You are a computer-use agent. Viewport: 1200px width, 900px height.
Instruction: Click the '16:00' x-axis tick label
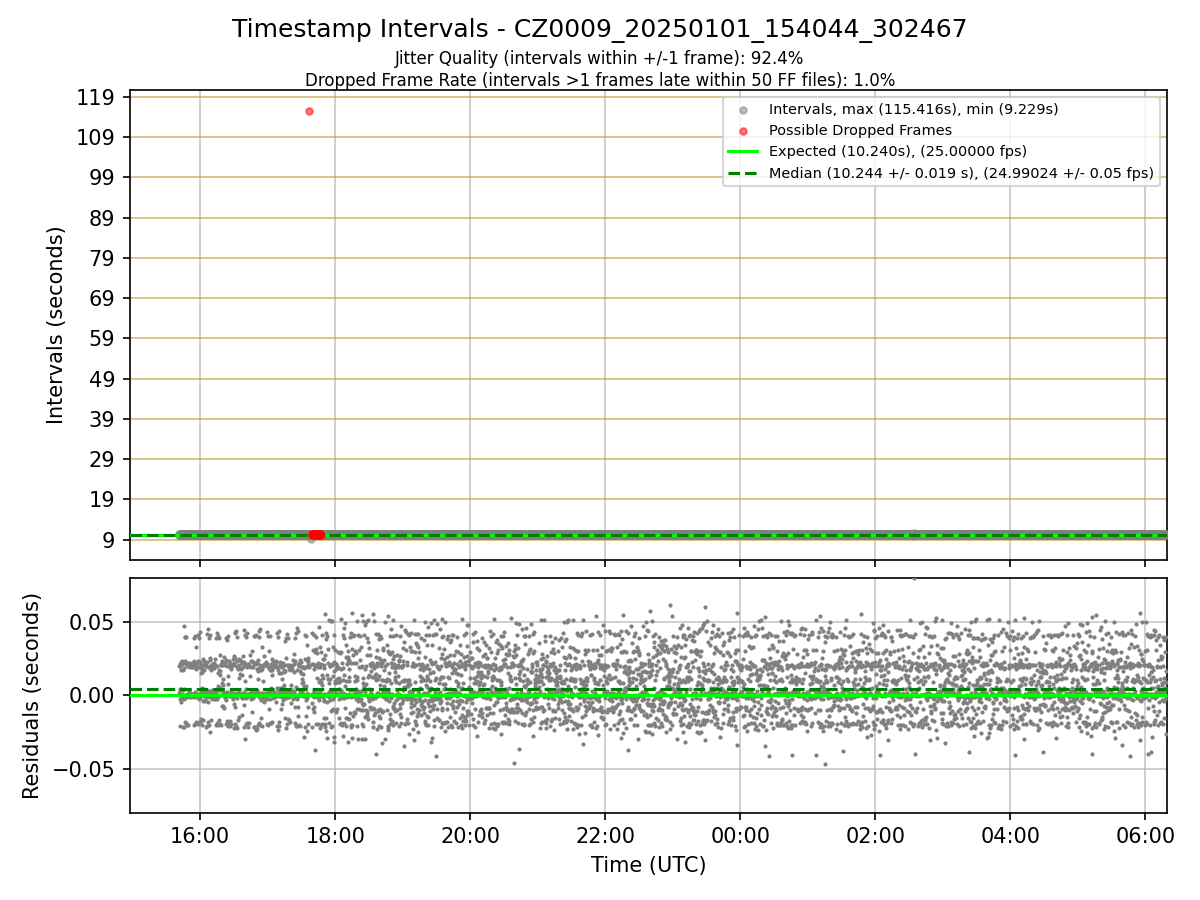(200, 836)
